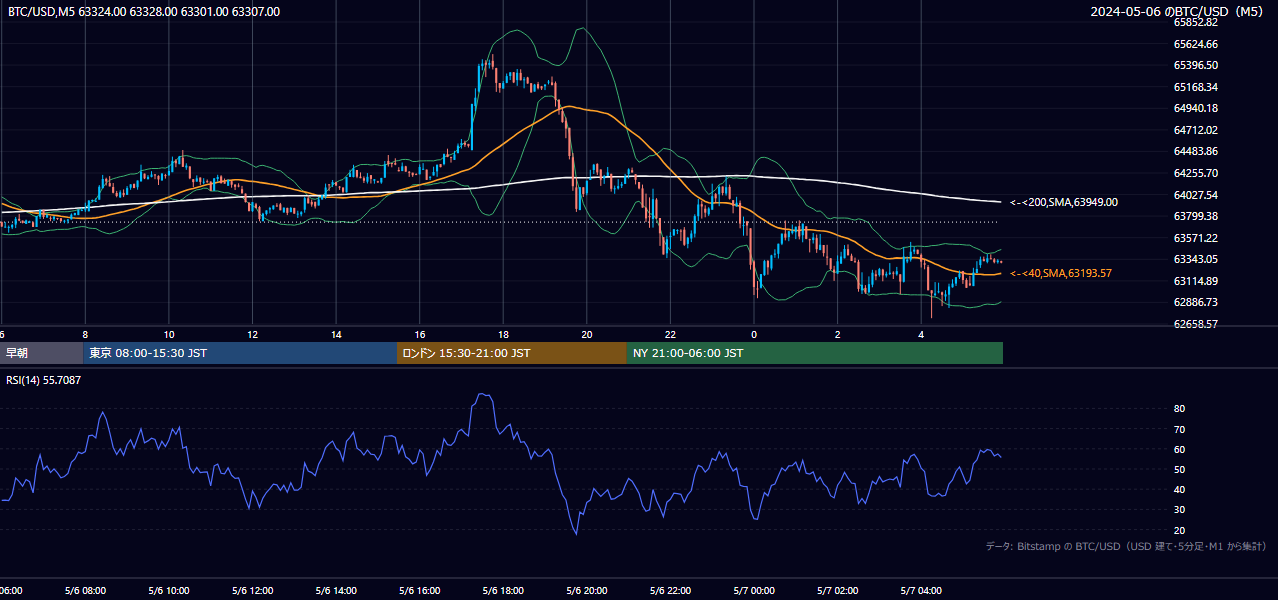Click the RSI(14) 55.7087 indicator label

coord(44,380)
